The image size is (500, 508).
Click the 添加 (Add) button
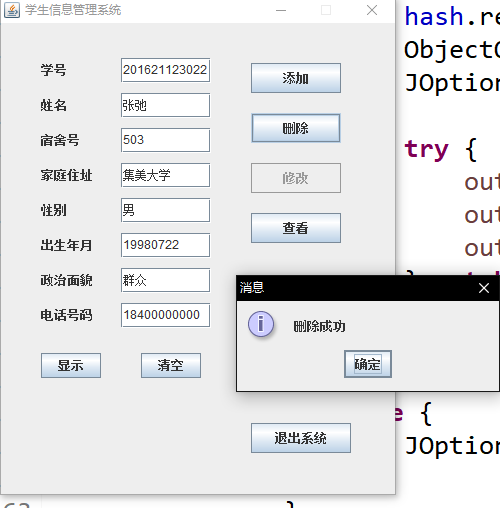(296, 78)
